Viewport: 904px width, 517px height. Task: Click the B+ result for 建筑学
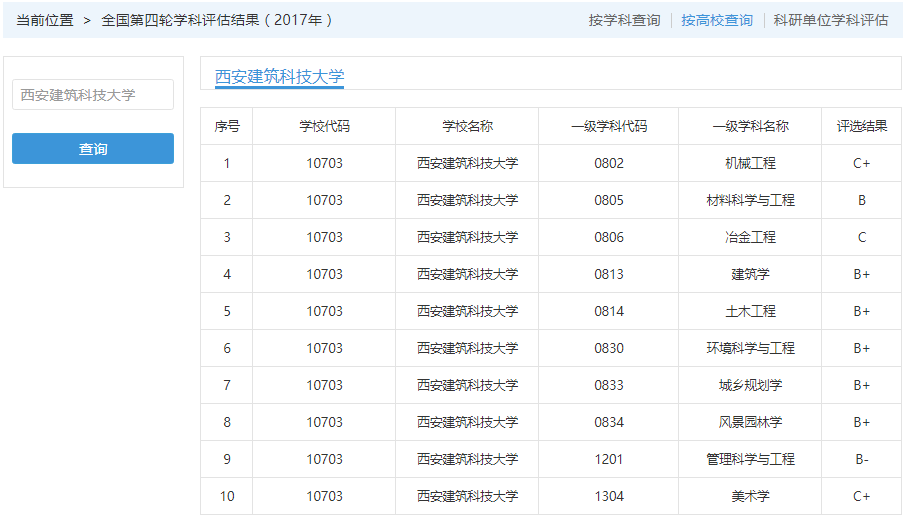[x=861, y=274]
